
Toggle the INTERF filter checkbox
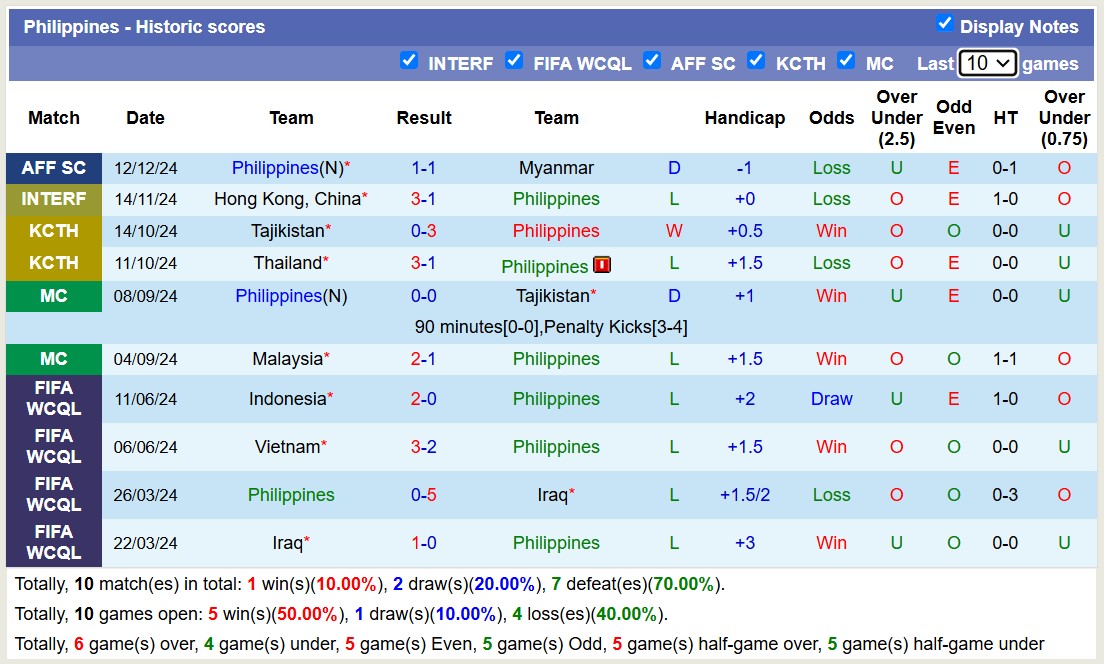coord(410,61)
